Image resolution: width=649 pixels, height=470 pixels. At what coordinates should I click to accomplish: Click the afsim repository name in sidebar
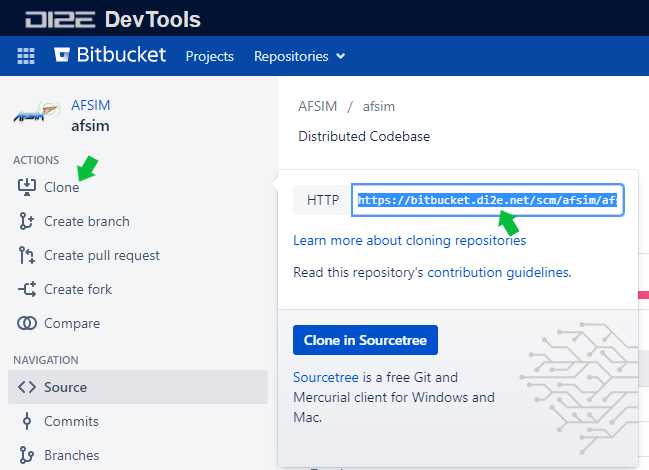(90, 126)
